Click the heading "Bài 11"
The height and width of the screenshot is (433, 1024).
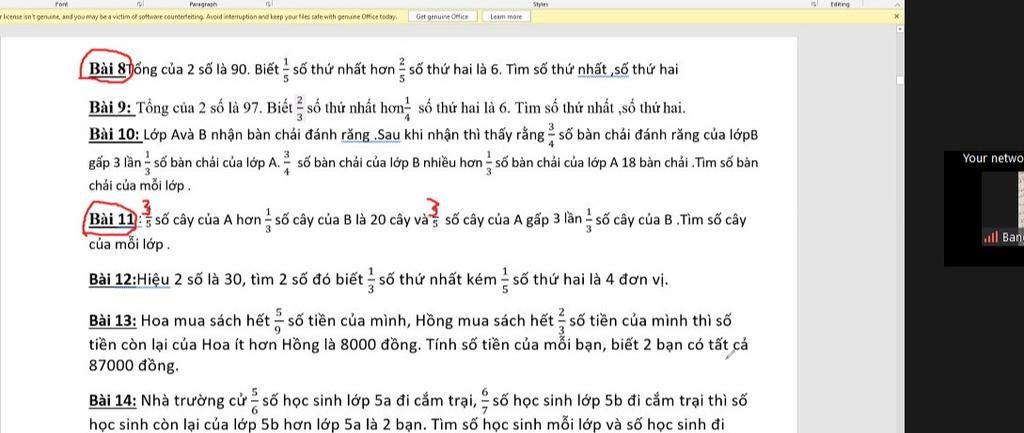coord(112,219)
